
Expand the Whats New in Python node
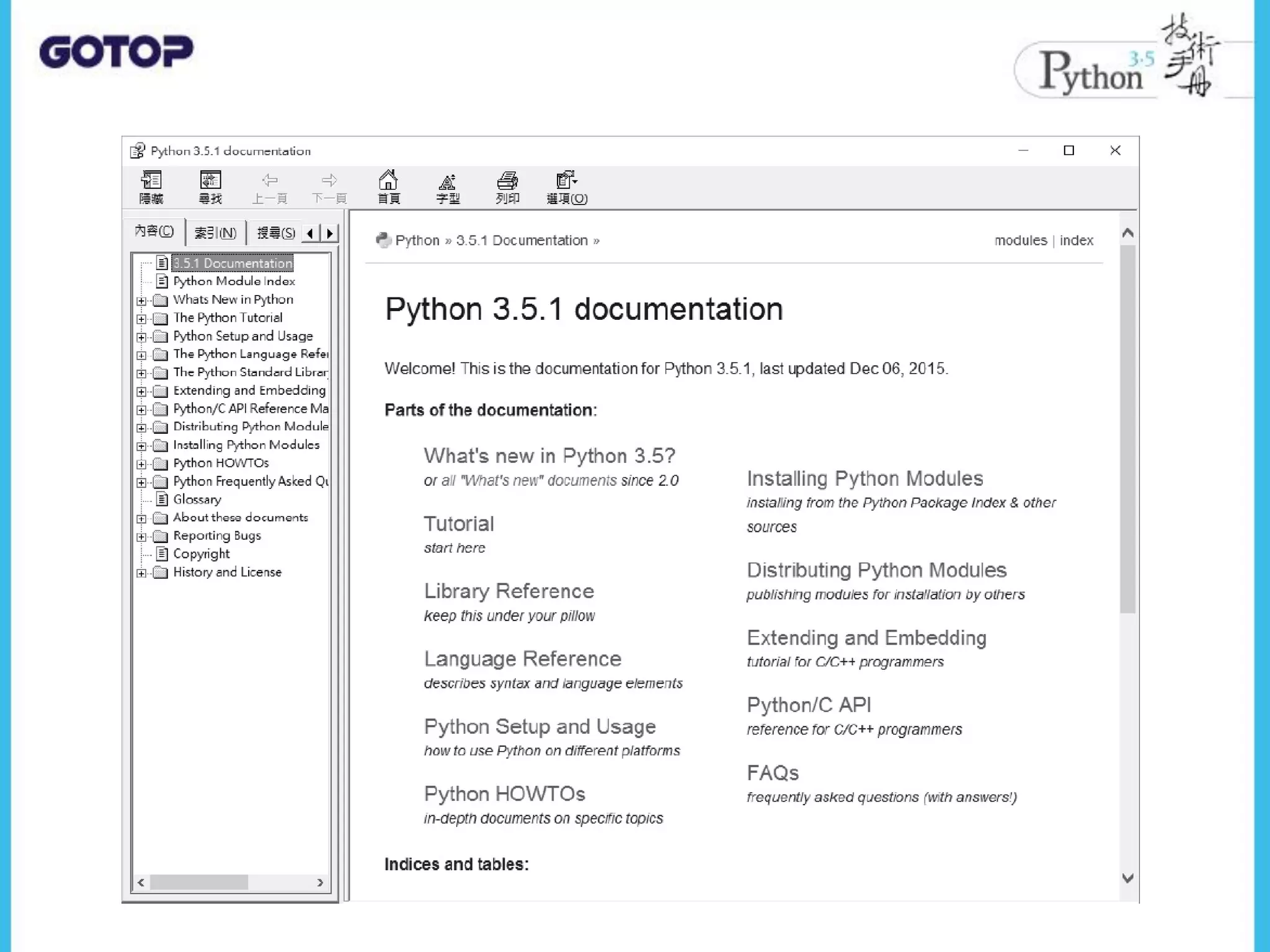click(x=141, y=301)
